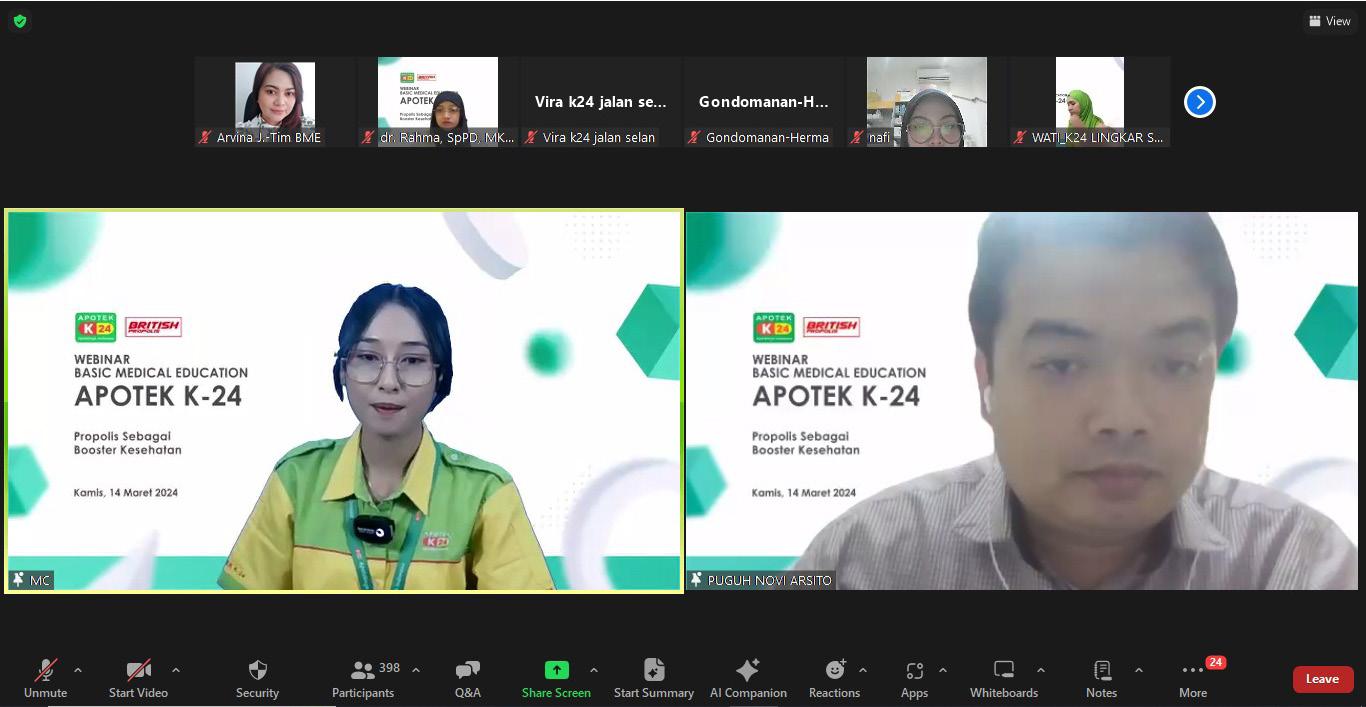Click the muted mic icon on WATI_K24 tile
Screen dimensions: 1366x707
(1020, 137)
